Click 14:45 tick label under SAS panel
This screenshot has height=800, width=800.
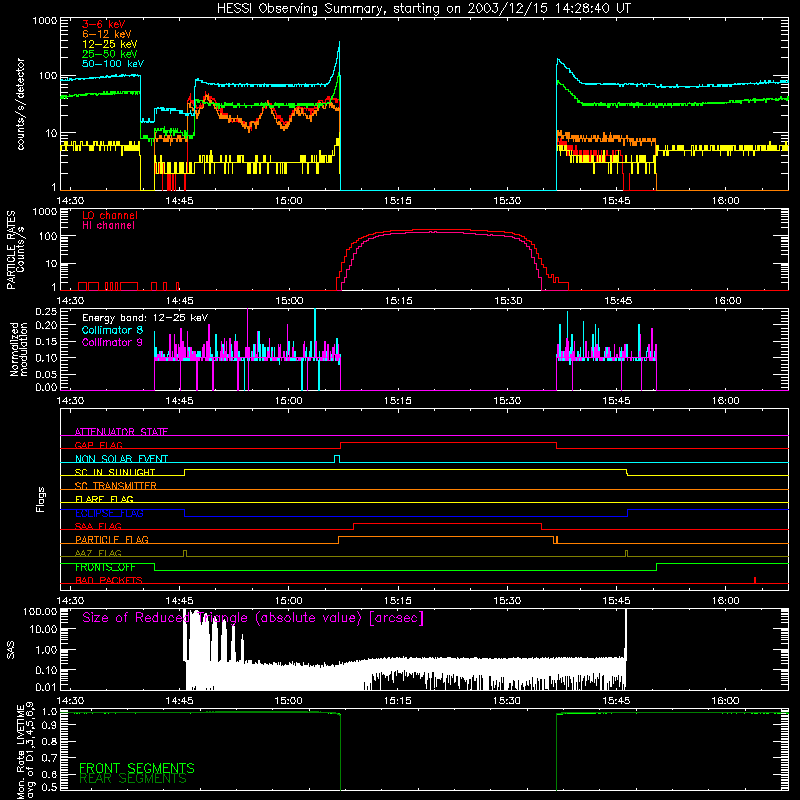(x=179, y=701)
